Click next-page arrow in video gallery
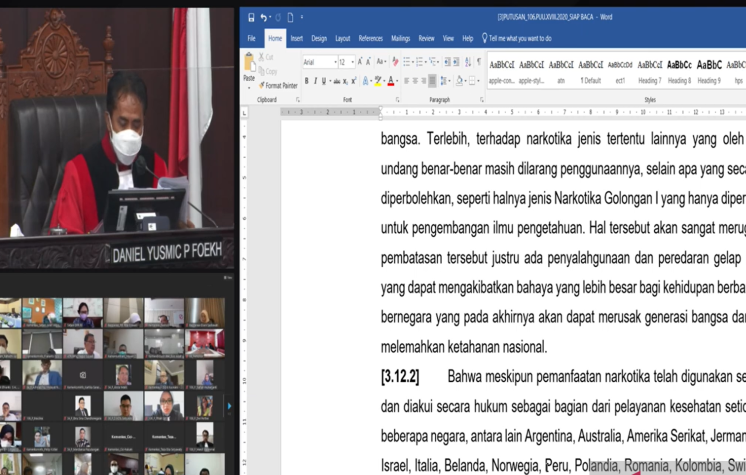Screen dimensions: 746x475 tap(229, 406)
